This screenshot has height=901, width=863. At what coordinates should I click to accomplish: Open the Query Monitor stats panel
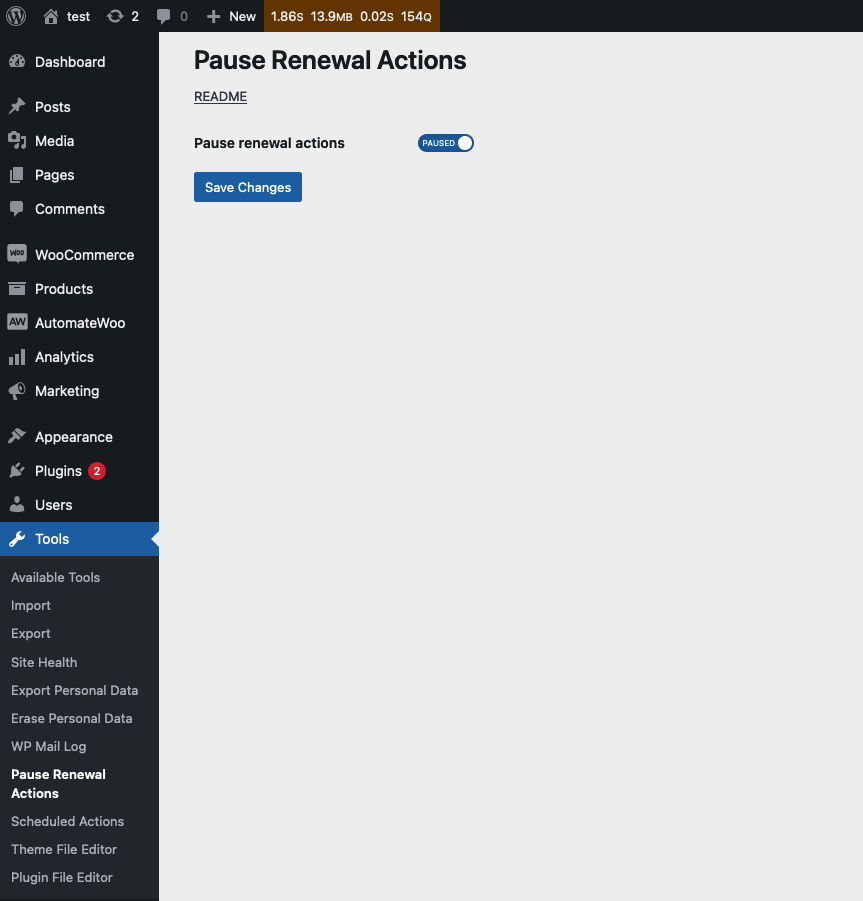351,16
